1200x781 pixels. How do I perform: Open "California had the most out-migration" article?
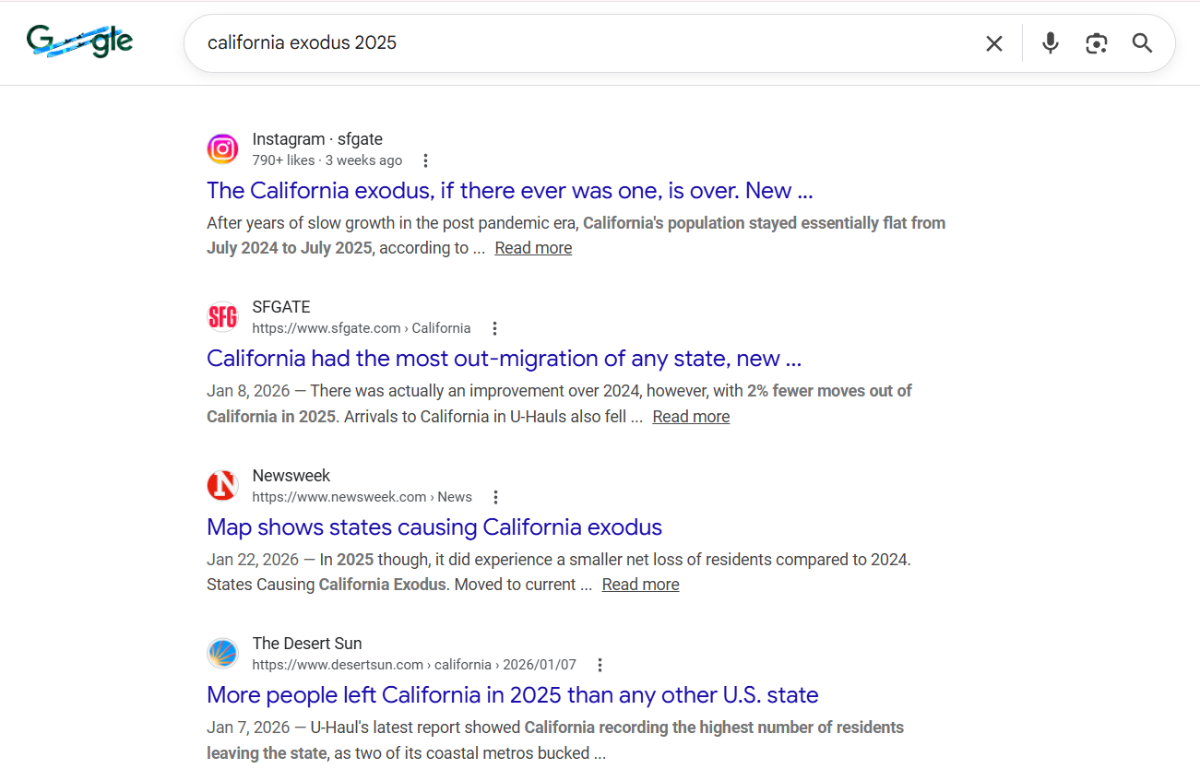[x=503, y=359]
